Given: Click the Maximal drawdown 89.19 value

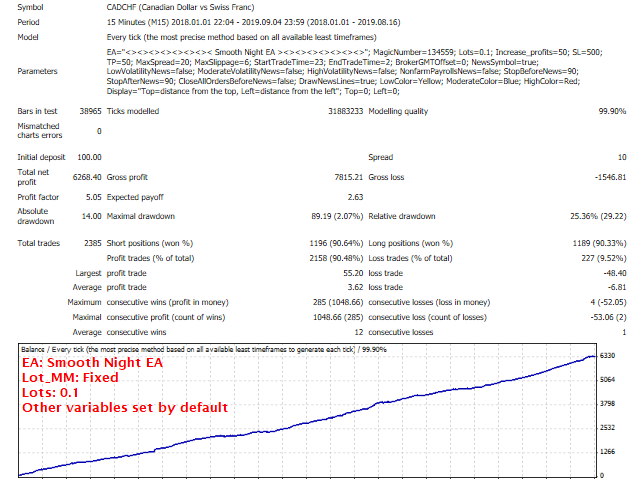Looking at the screenshot, I should 337,216.
